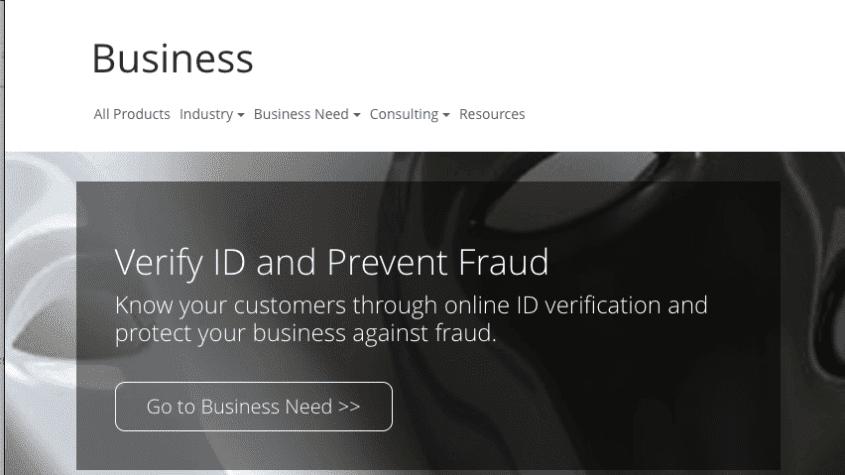The width and height of the screenshot is (845, 475).
Task: Select the Consulting menu label
Action: tap(404, 114)
